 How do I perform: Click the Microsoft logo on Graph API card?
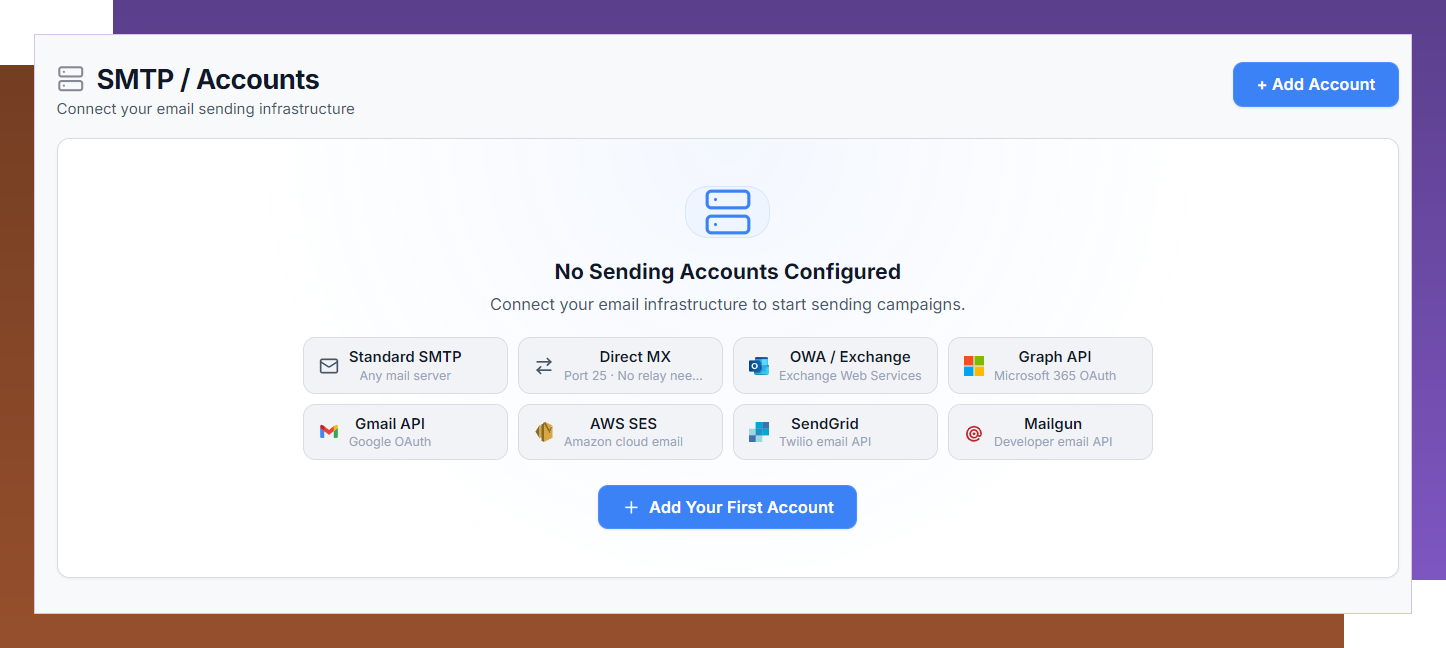pos(973,365)
